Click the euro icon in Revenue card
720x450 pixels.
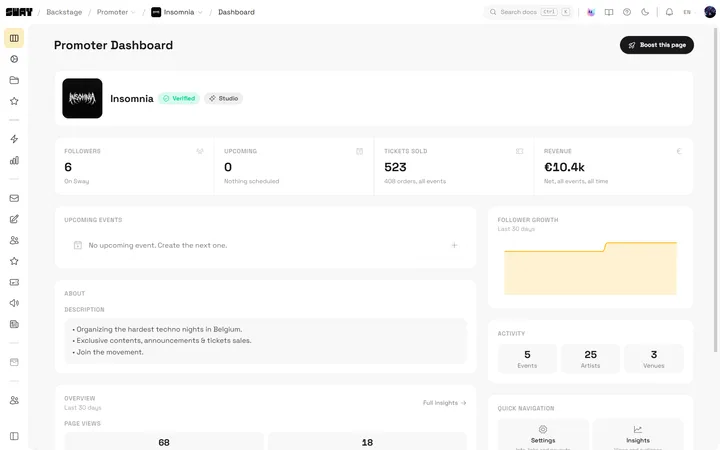[679, 151]
